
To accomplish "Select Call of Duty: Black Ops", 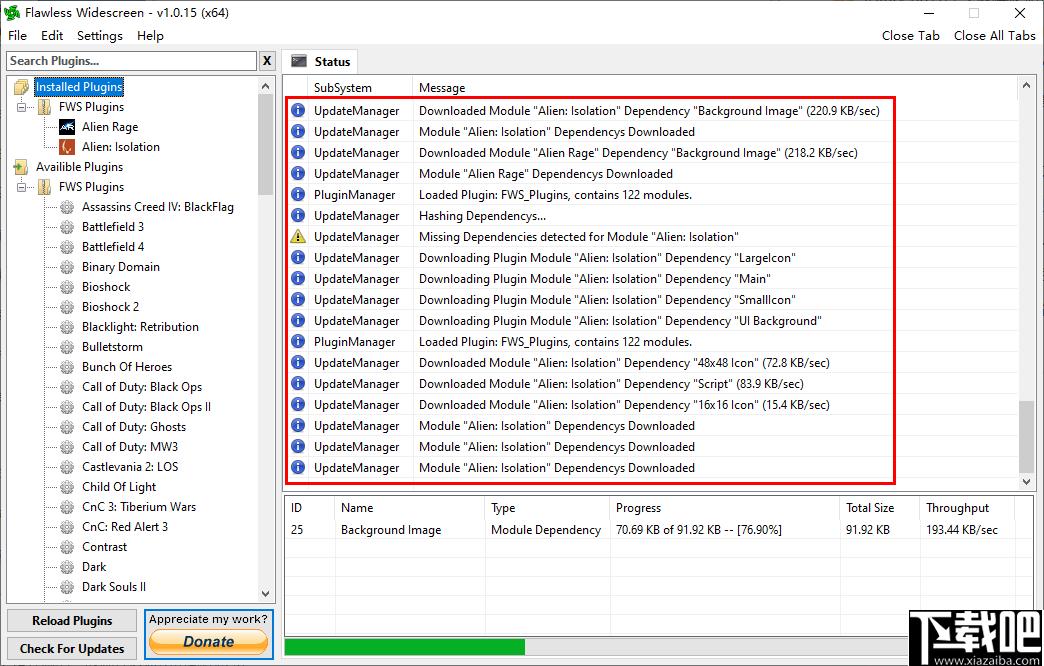I will [142, 387].
